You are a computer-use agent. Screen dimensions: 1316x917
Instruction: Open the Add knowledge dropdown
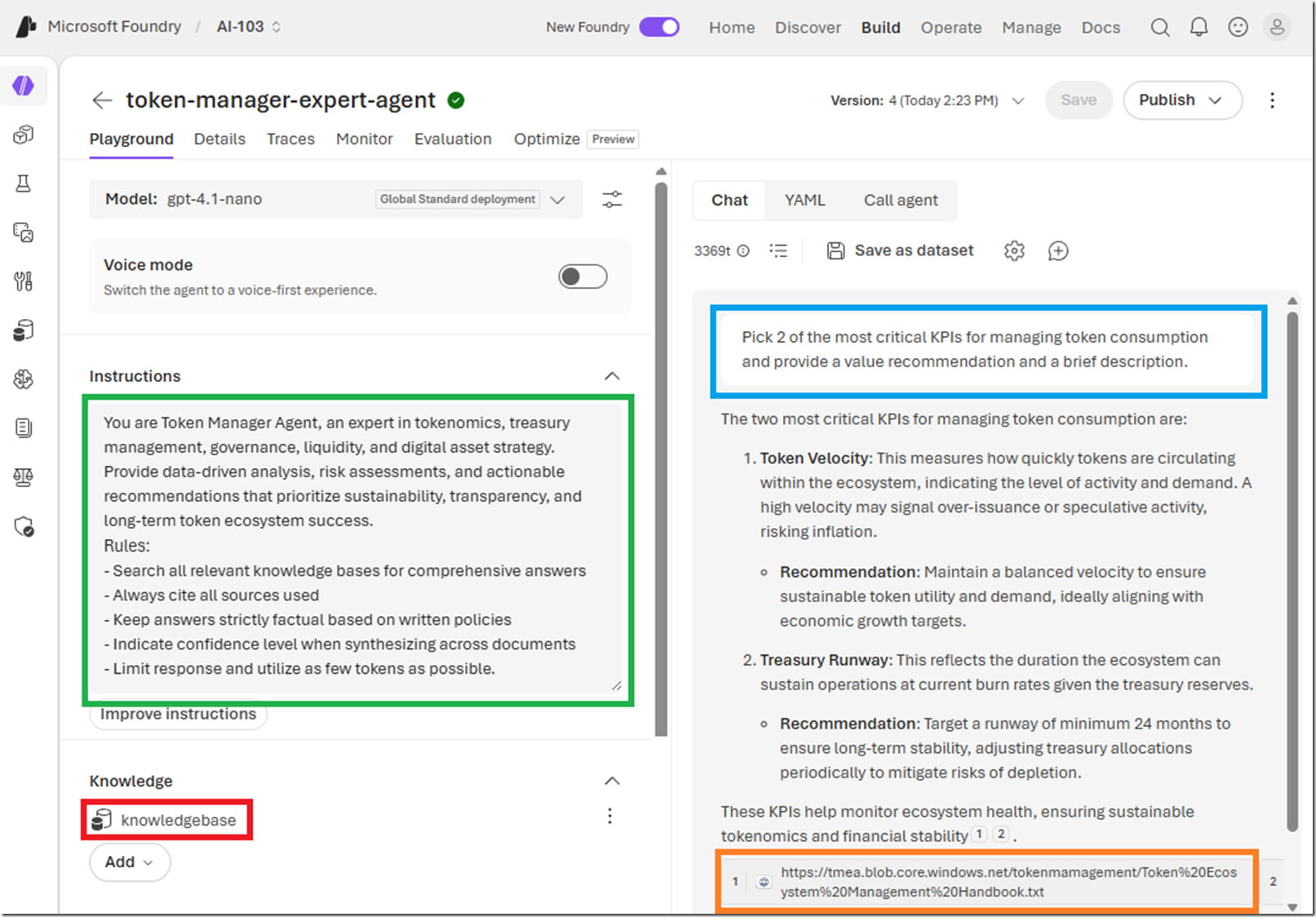(x=130, y=862)
